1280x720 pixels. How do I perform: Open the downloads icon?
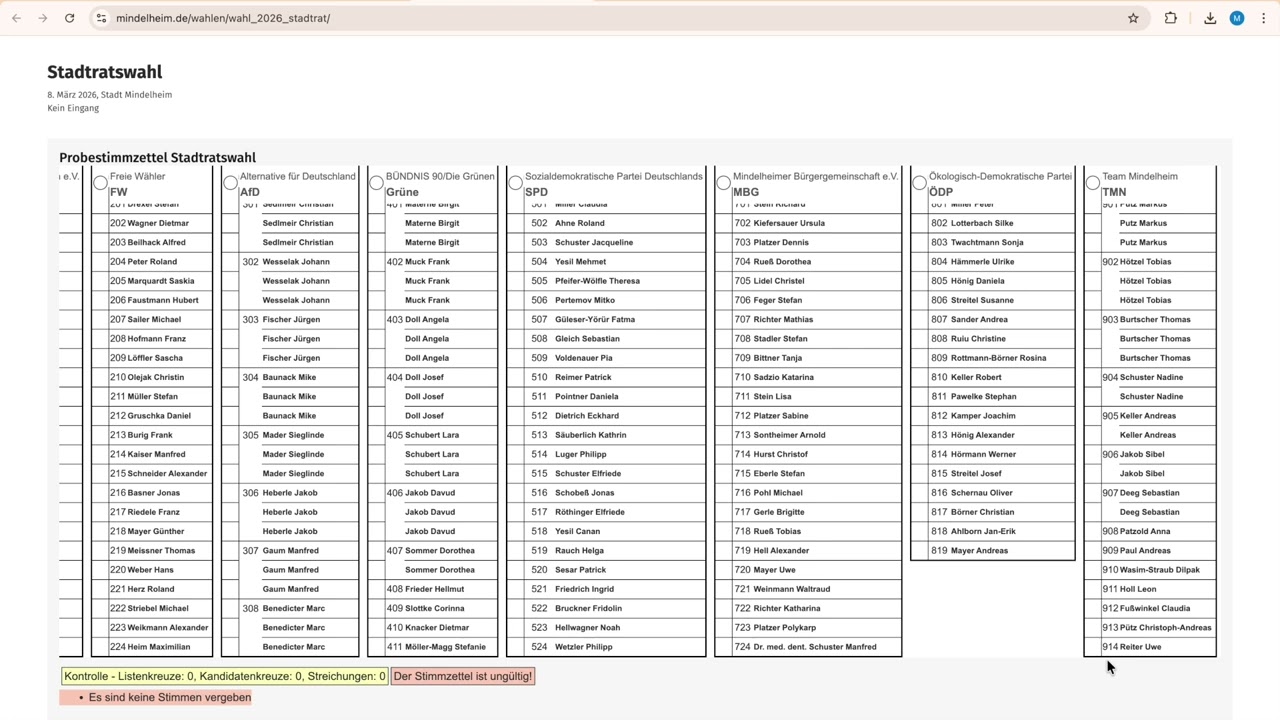pos(1210,18)
